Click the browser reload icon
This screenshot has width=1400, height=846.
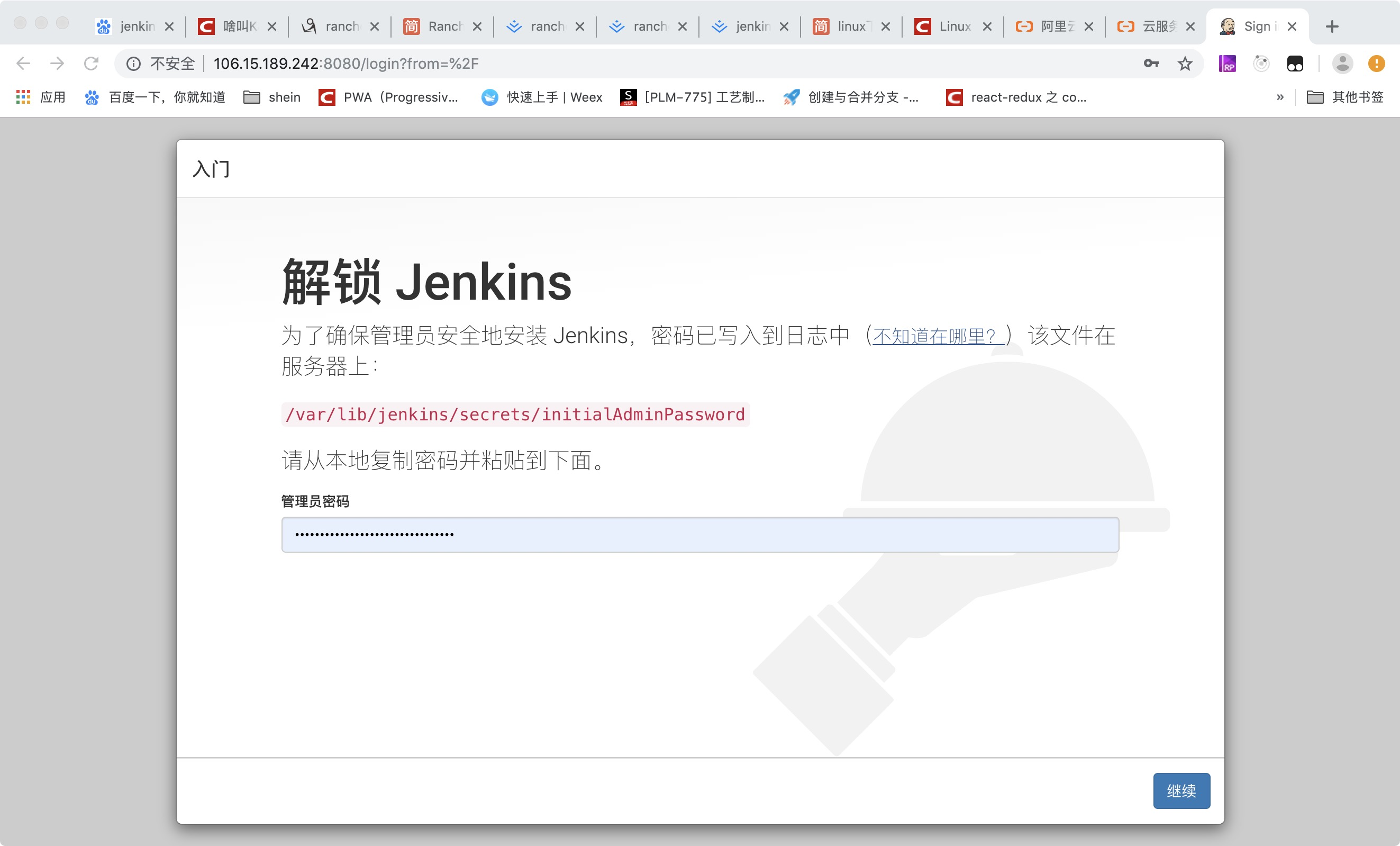pyautogui.click(x=91, y=63)
